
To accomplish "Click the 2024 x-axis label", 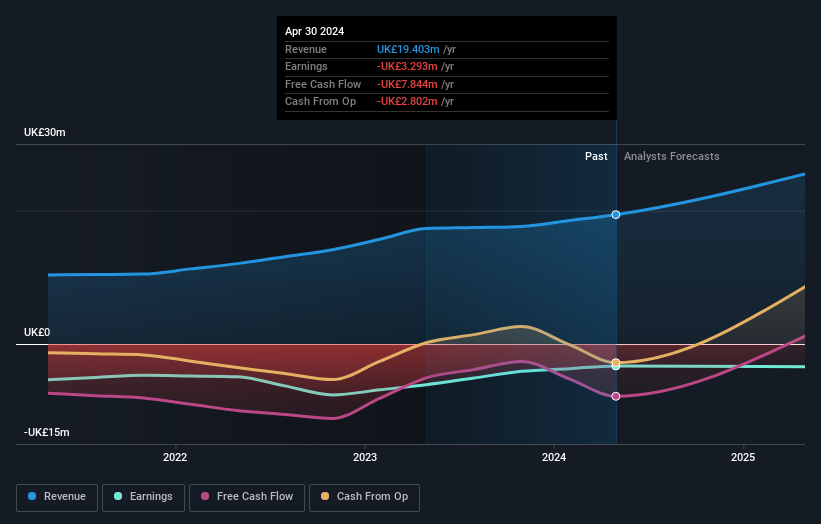I will [x=554, y=458].
